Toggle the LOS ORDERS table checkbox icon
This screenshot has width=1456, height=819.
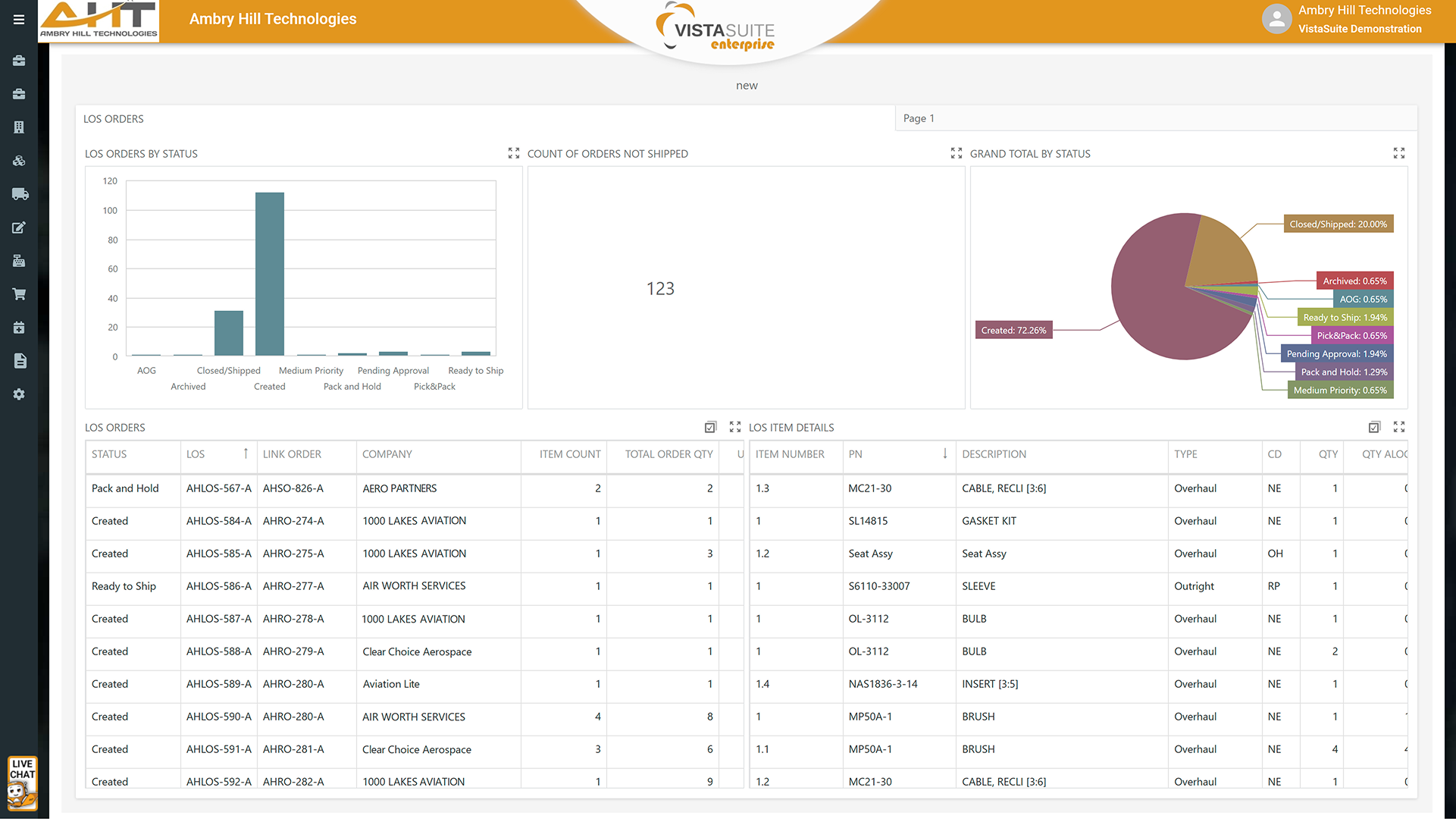coord(710,427)
